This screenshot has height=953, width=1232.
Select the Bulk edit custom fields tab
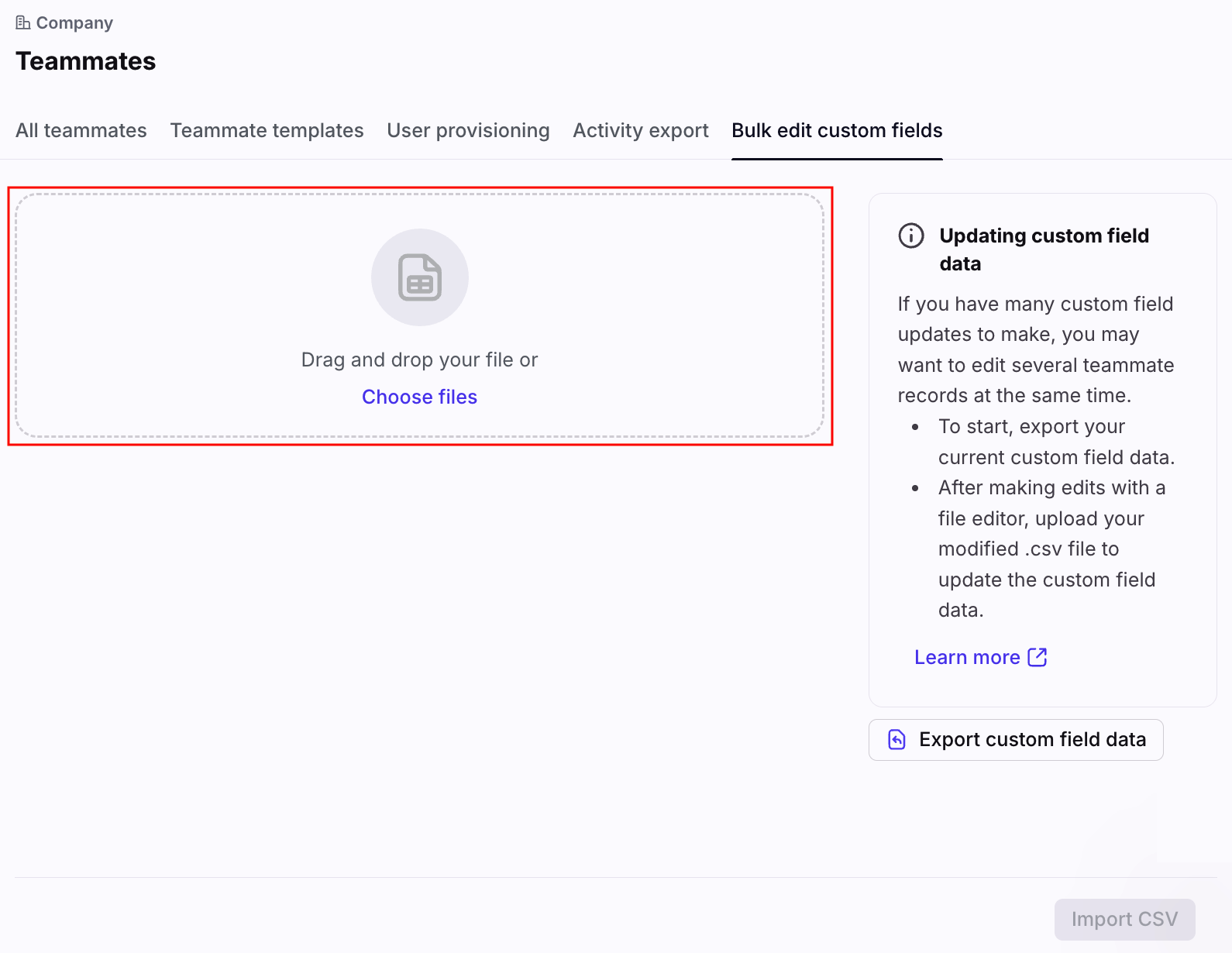[x=837, y=130]
